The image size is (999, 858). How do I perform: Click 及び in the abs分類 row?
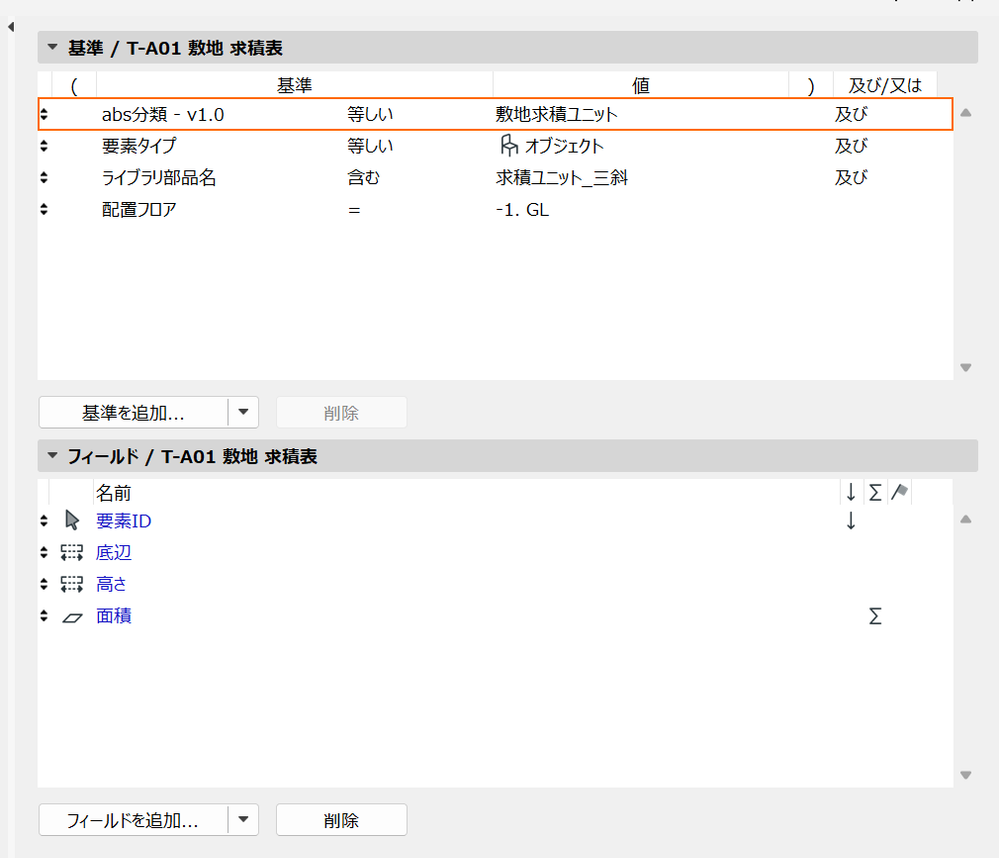point(851,115)
